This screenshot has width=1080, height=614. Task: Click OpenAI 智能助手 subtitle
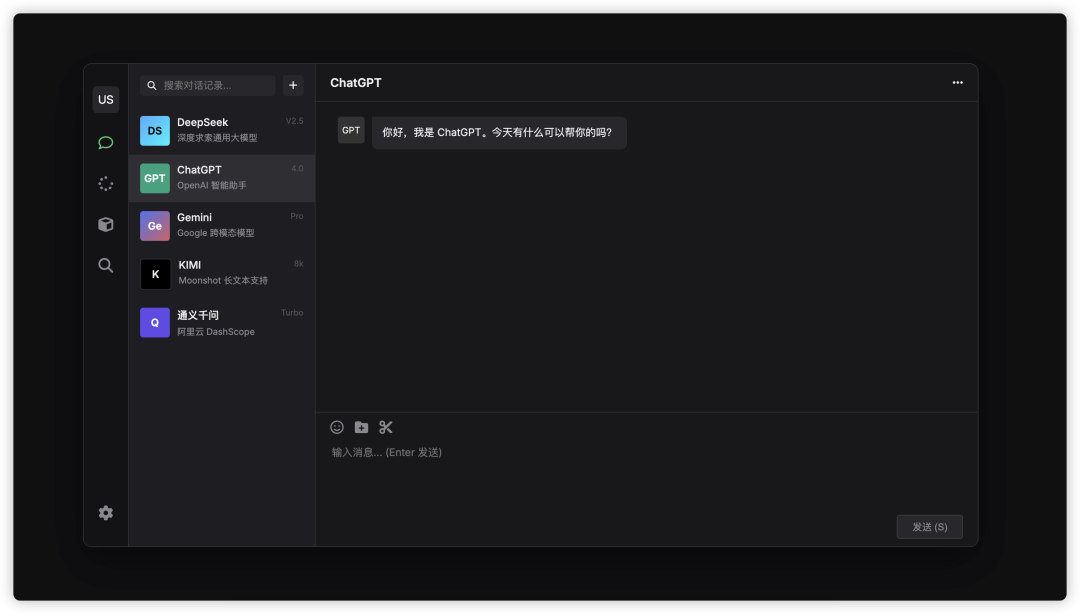point(211,185)
